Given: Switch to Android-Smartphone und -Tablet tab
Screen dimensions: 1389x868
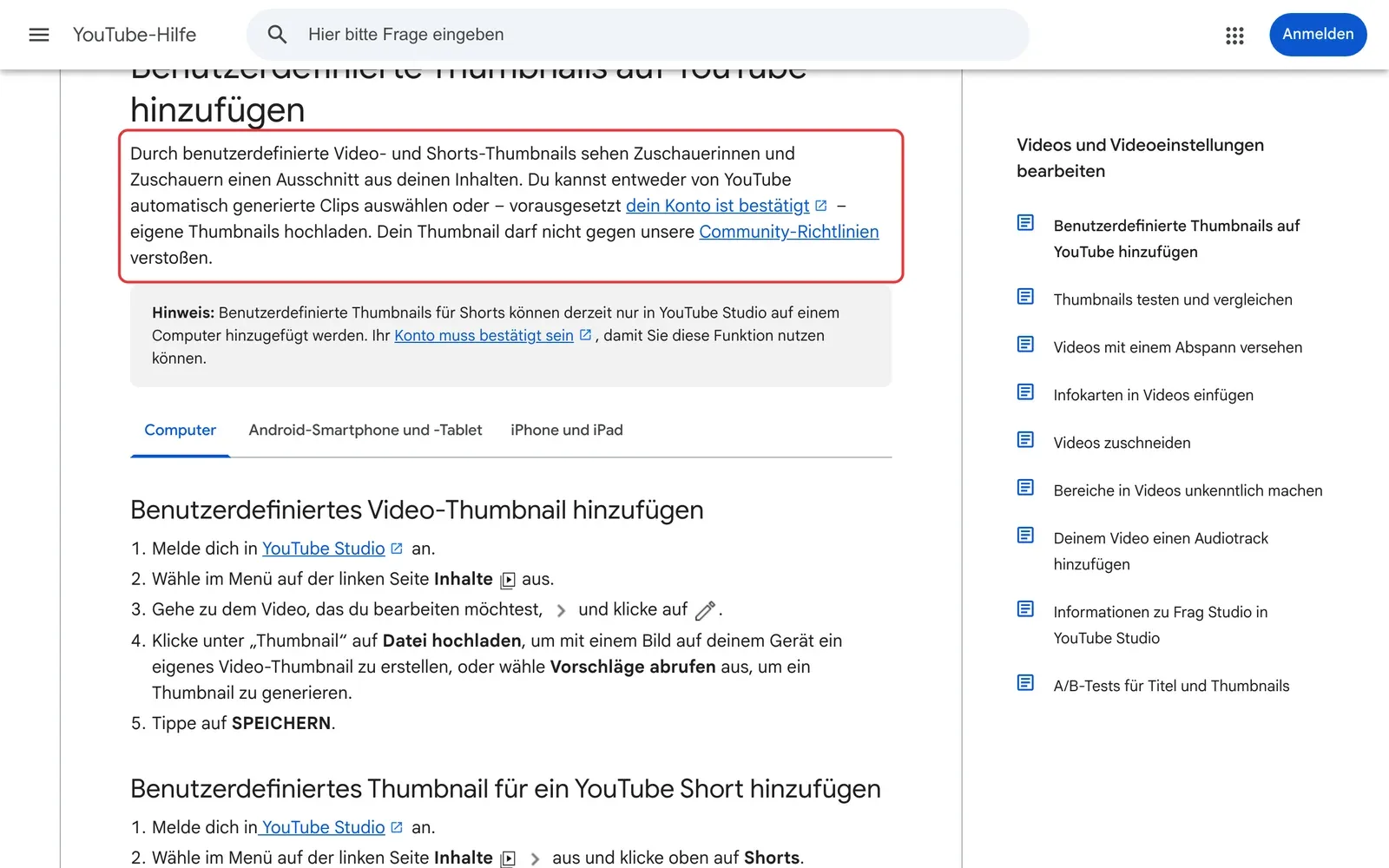Looking at the screenshot, I should tap(365, 431).
